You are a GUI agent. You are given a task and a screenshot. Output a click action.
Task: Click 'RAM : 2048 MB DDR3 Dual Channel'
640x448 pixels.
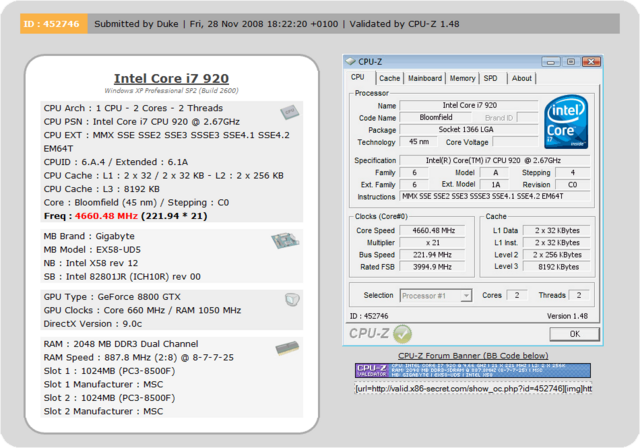(x=121, y=344)
